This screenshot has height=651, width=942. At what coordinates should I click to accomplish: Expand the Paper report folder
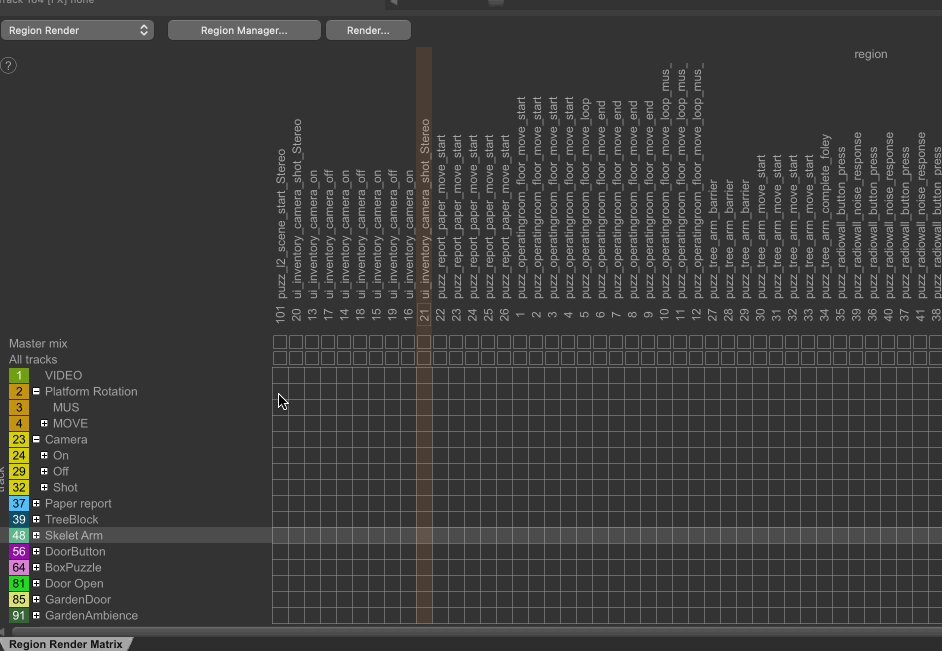36,503
